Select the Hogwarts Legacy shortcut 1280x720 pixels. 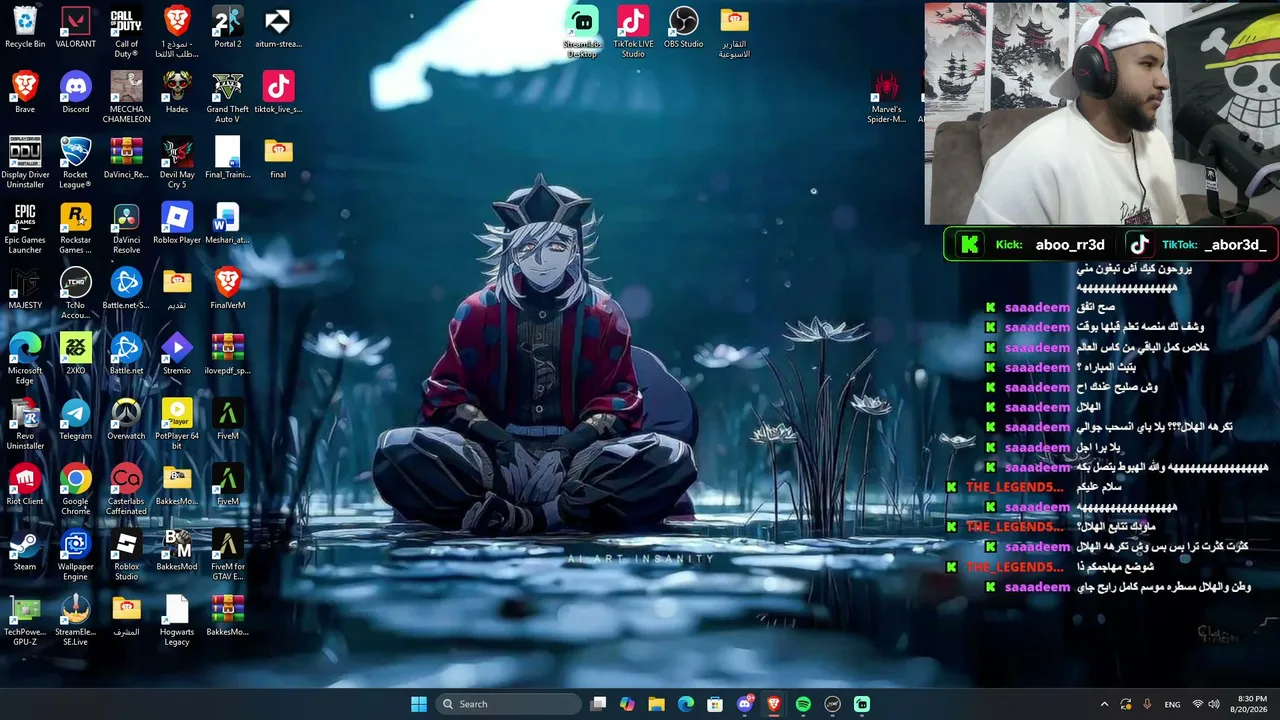pos(177,619)
